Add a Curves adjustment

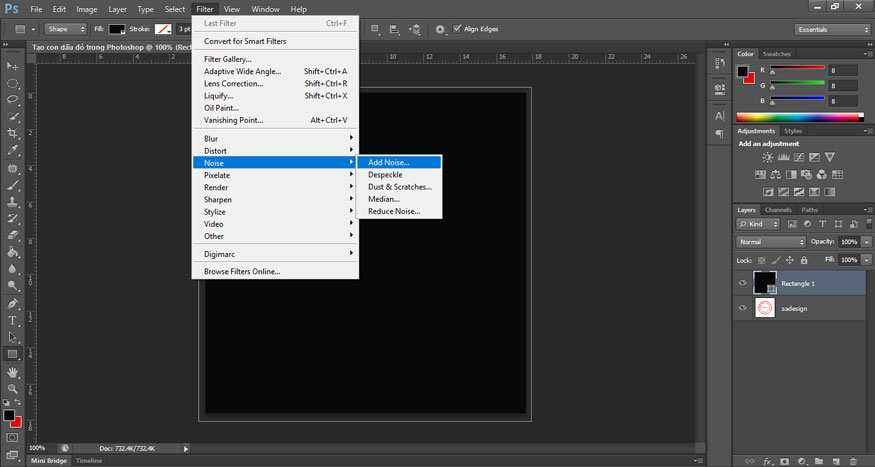coord(799,157)
